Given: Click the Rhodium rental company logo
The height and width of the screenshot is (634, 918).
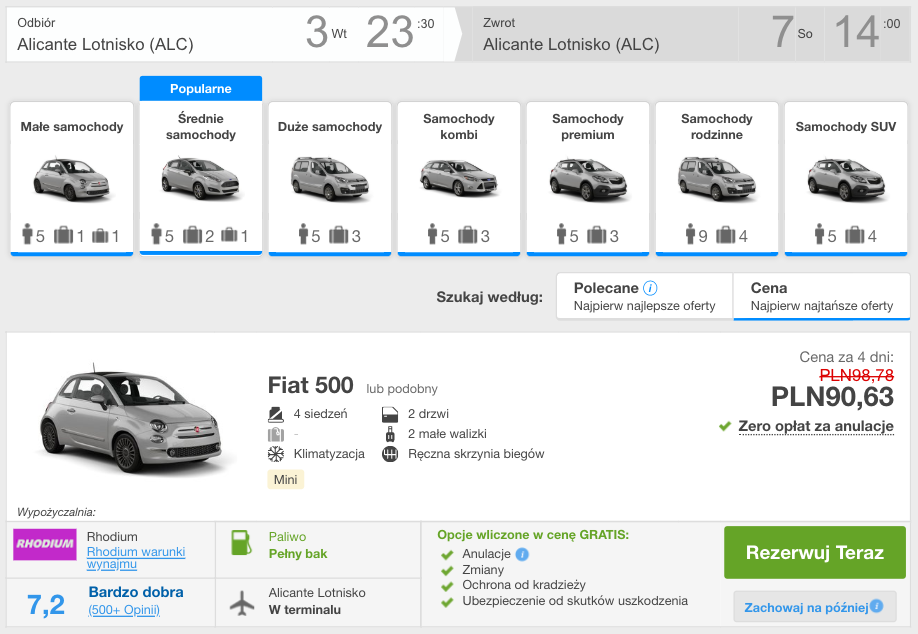Looking at the screenshot, I should pyautogui.click(x=44, y=544).
